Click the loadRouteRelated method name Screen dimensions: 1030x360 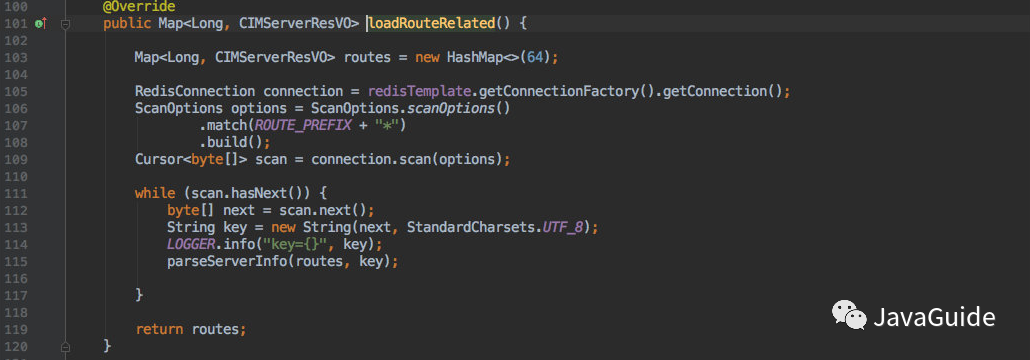click(x=431, y=24)
